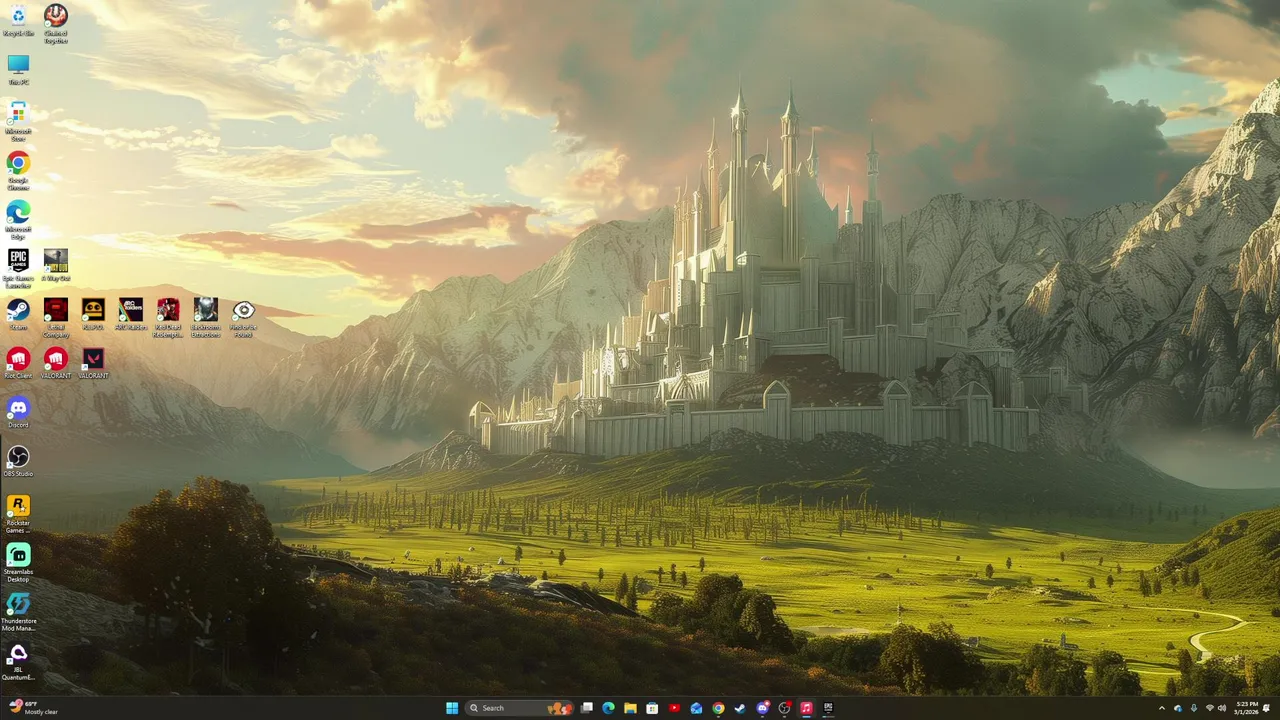1280x720 pixels.
Task: Open the Wi-Fi network tray icon
Action: click(1209, 708)
